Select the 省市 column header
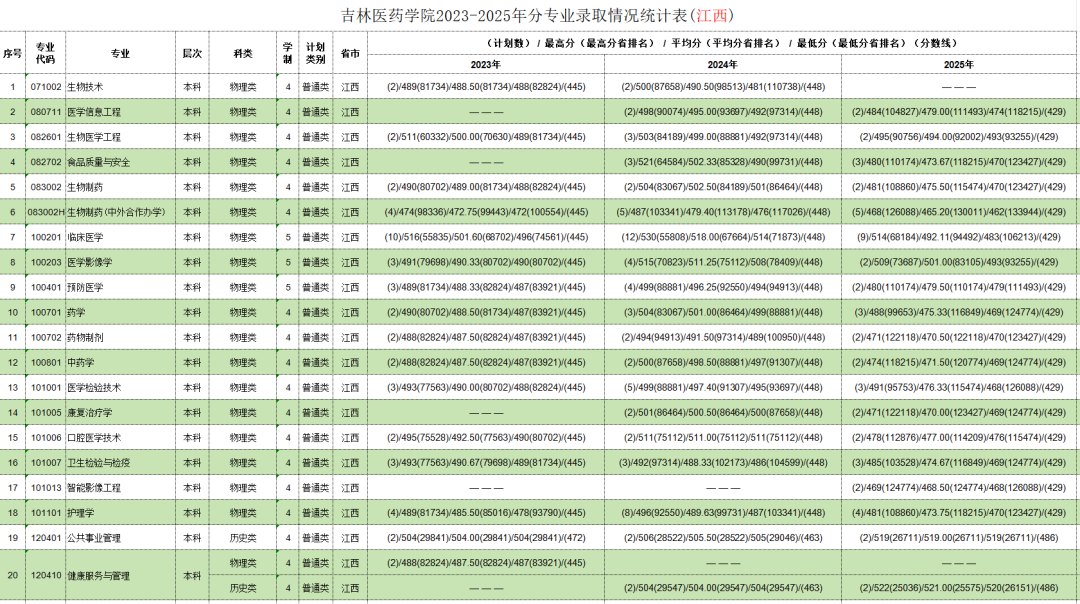The height and width of the screenshot is (604, 1080). pyautogui.click(x=350, y=53)
